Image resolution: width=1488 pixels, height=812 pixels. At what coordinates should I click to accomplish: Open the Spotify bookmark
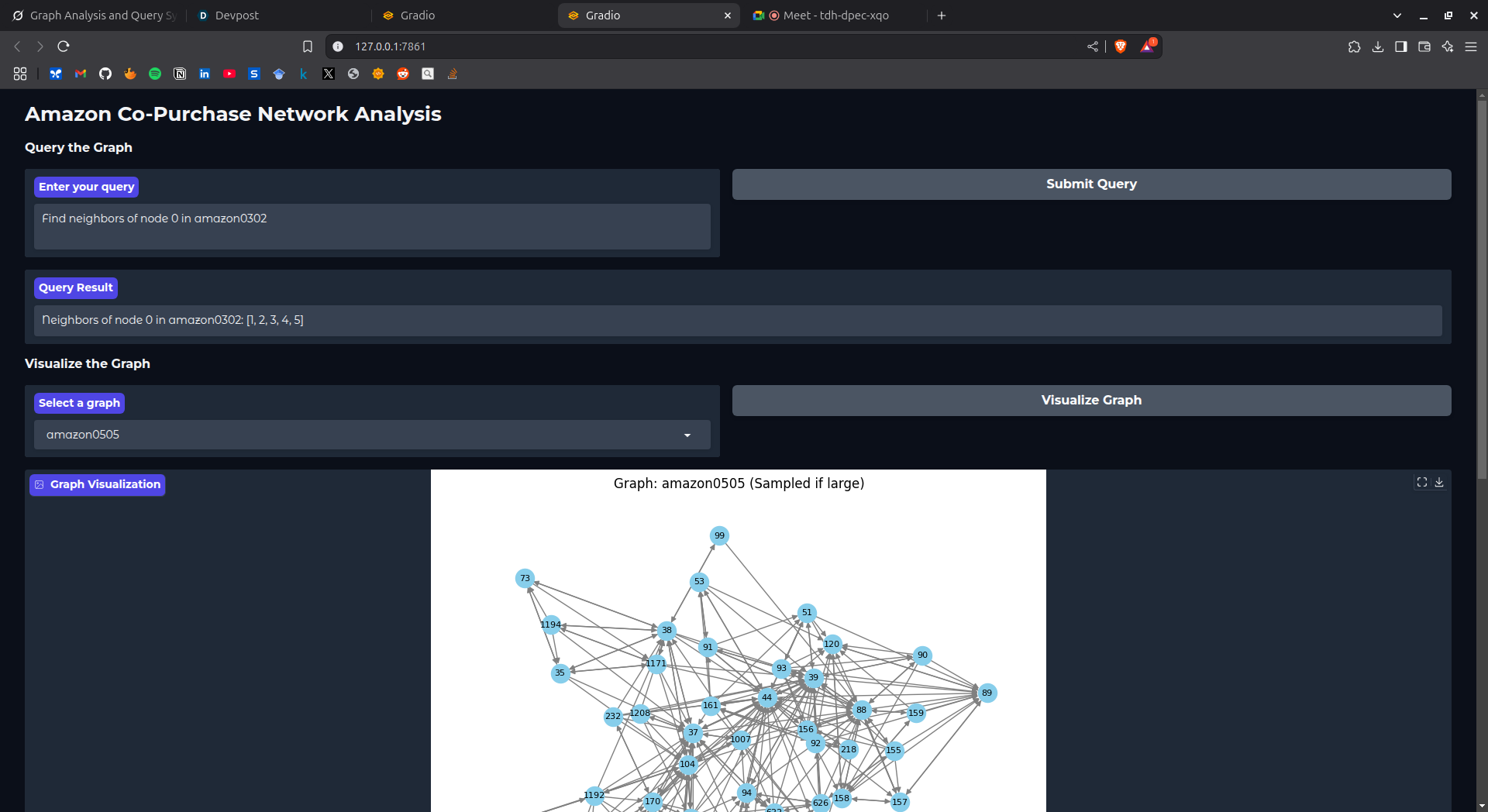(155, 74)
